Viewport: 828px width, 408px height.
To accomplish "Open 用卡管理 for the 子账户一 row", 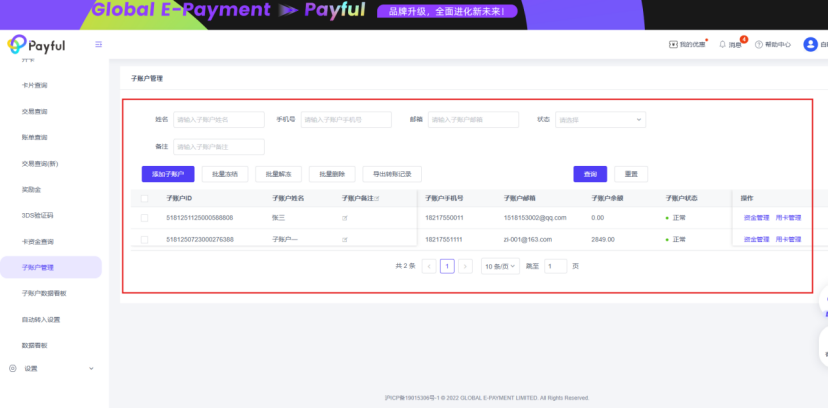I will 788,239.
